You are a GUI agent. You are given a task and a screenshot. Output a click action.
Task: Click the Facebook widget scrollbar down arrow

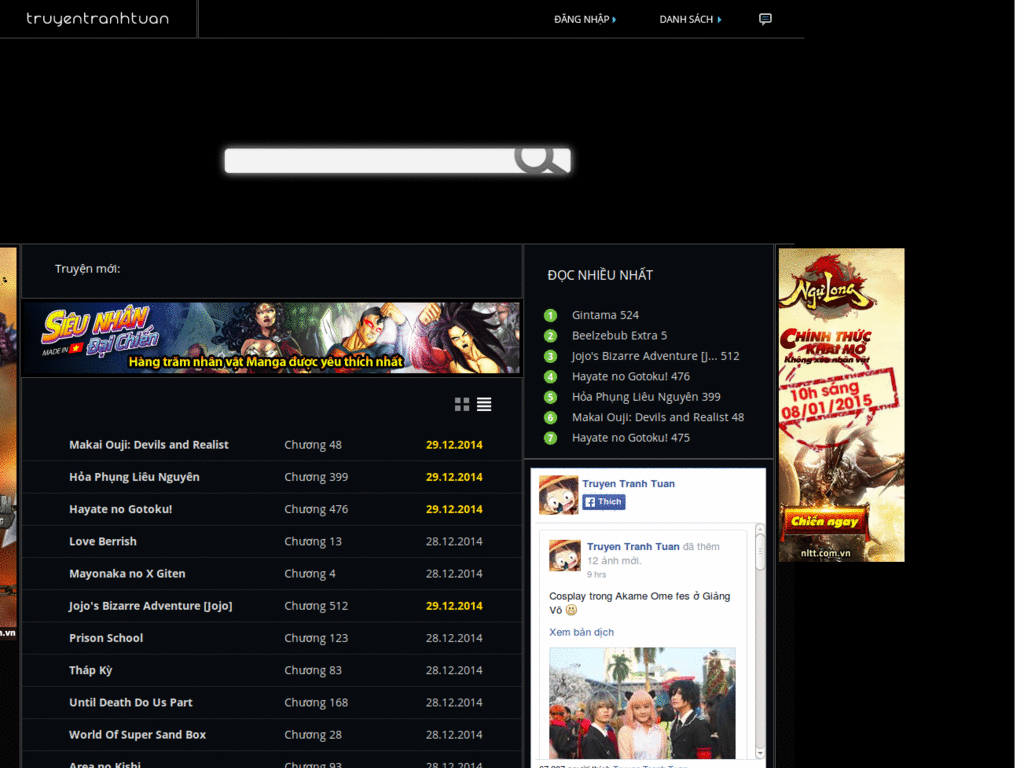click(x=760, y=752)
